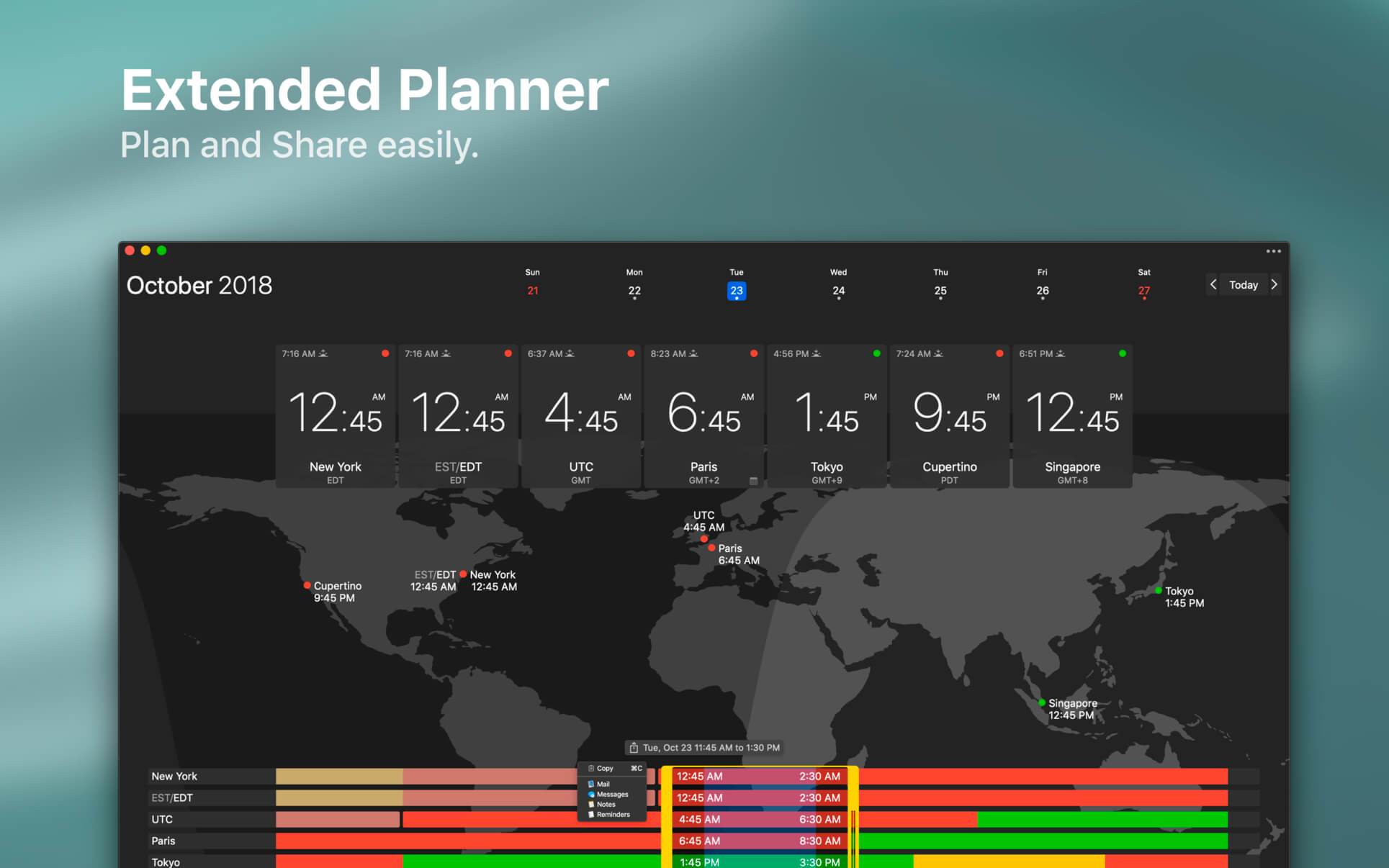Select Mail from the share menu
Screen dimensions: 1389x868
[603, 785]
